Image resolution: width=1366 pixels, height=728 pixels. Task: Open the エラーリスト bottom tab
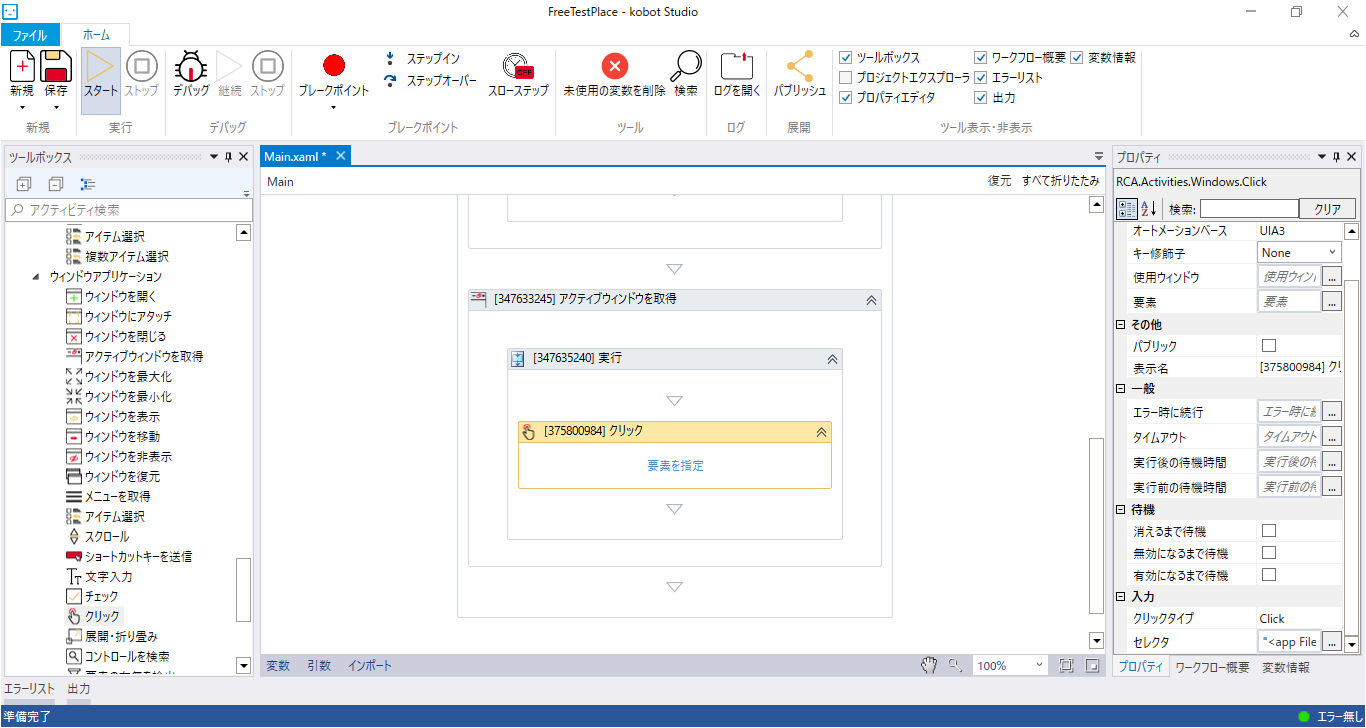(29, 689)
